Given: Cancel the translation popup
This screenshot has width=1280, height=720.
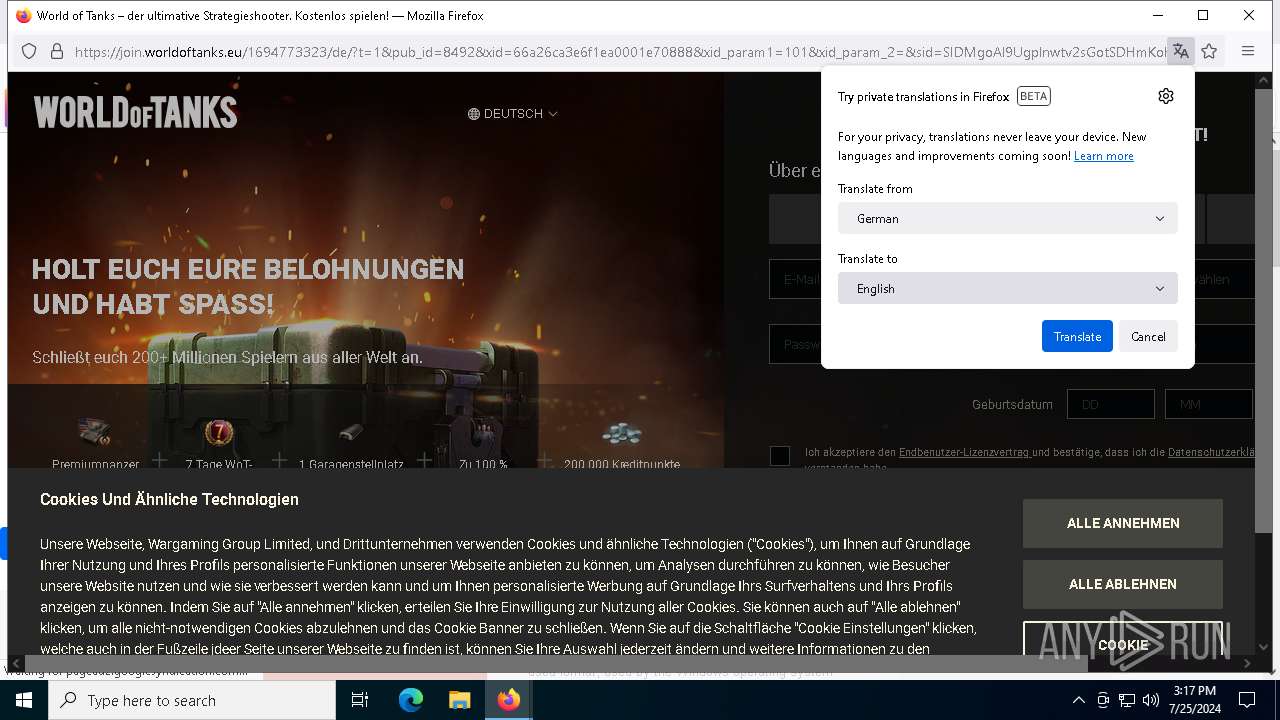Looking at the screenshot, I should 1148,336.
